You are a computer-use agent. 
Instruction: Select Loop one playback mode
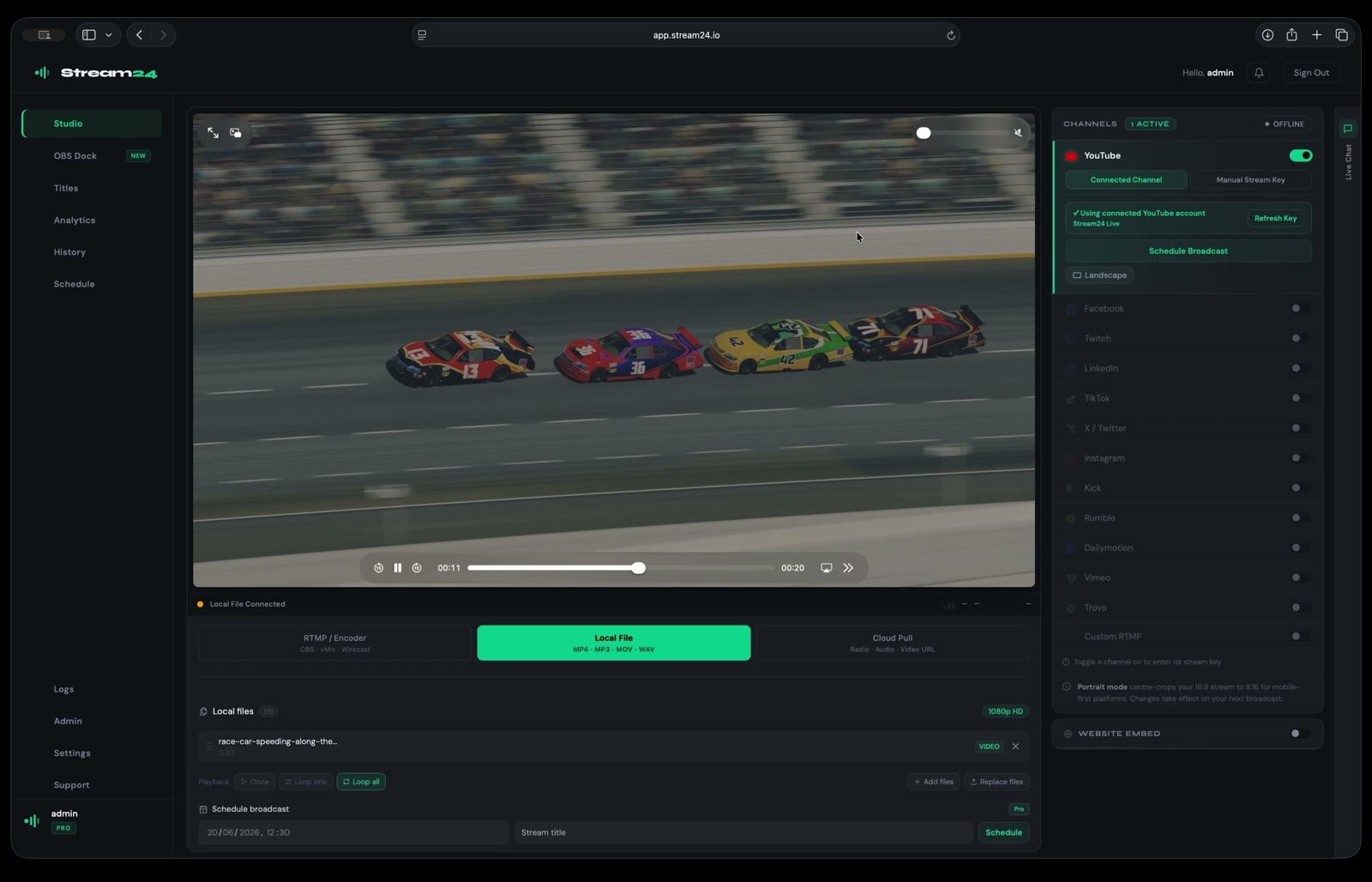[x=306, y=782]
